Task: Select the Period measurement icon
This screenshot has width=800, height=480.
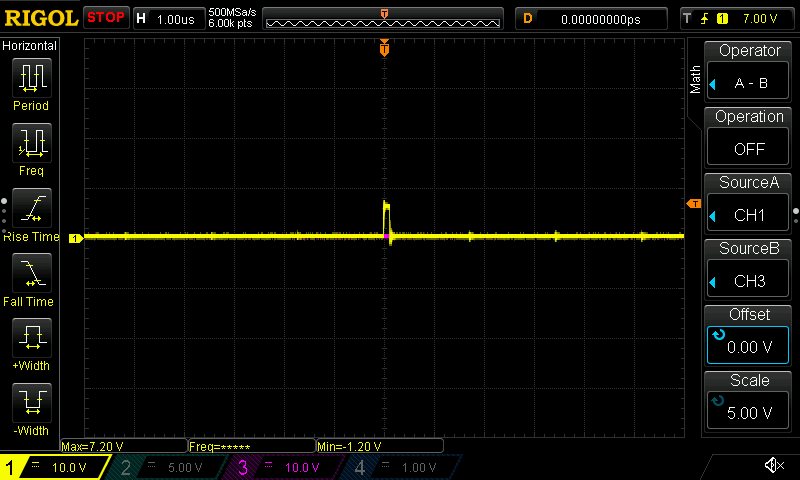Action: coord(32,78)
